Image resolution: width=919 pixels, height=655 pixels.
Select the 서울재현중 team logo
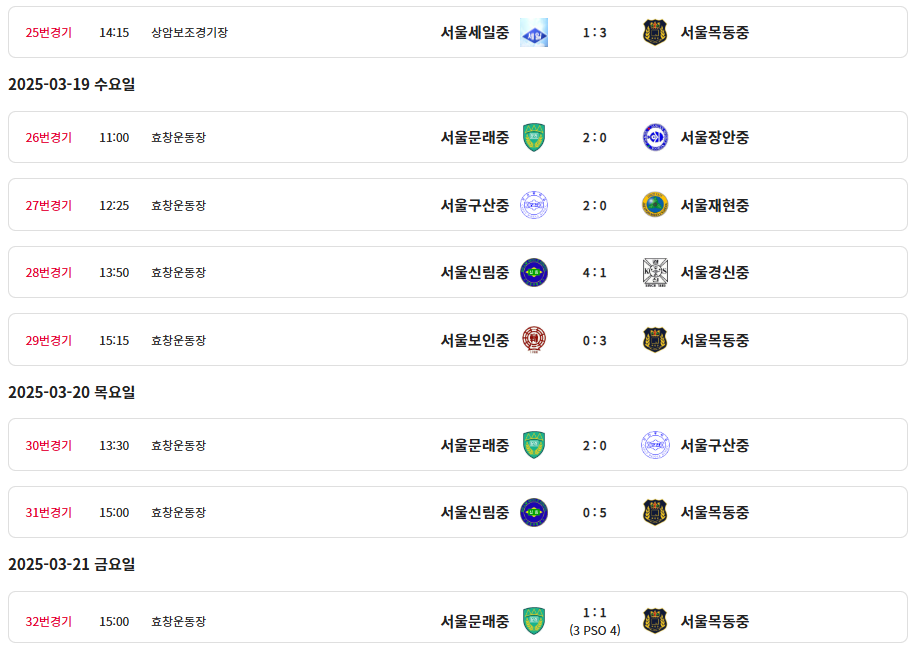pos(655,205)
